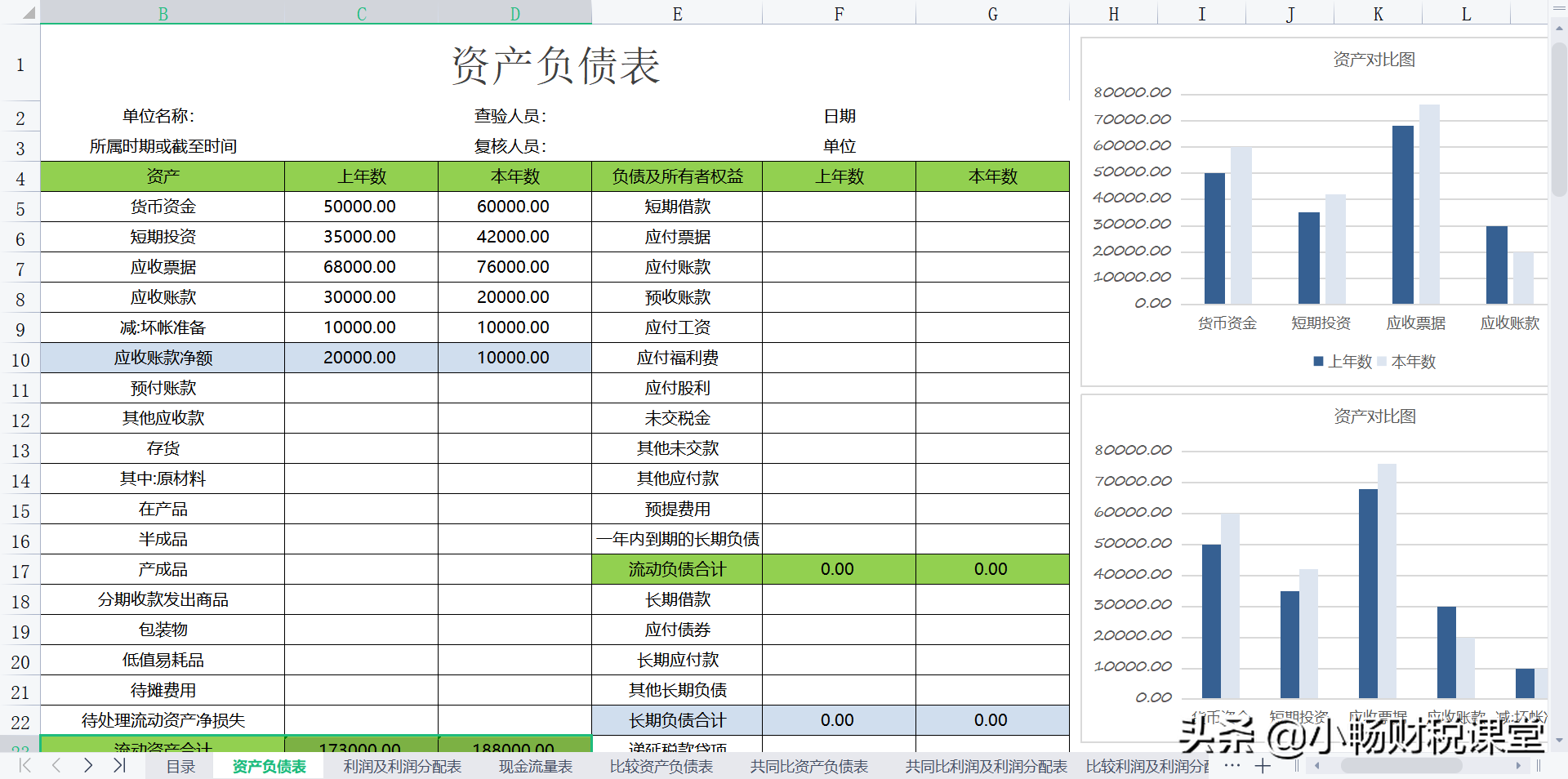
Task: Switch to 利润及利润分配表 sheet
Action: pos(402,767)
